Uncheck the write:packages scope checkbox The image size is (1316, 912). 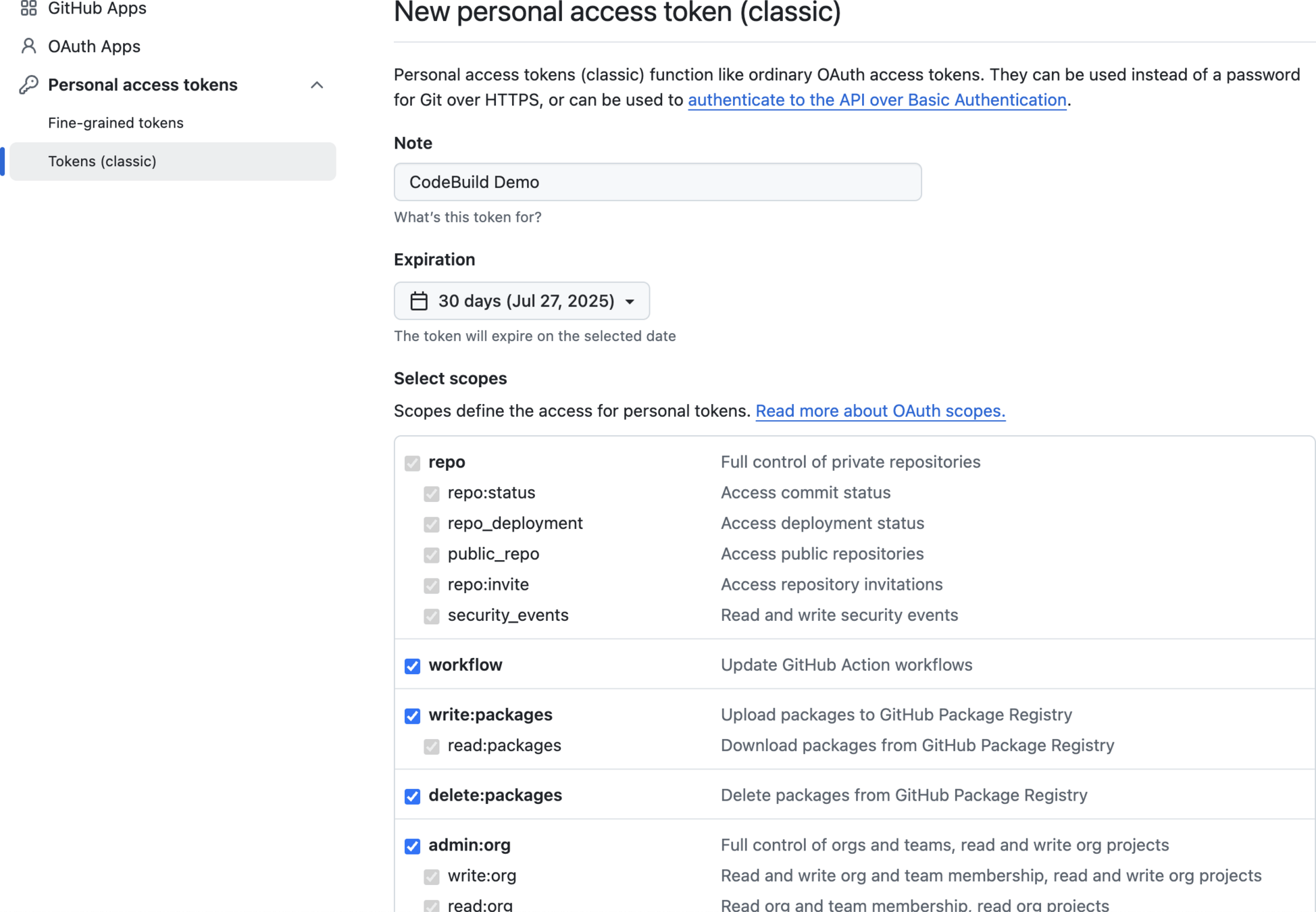click(x=412, y=716)
